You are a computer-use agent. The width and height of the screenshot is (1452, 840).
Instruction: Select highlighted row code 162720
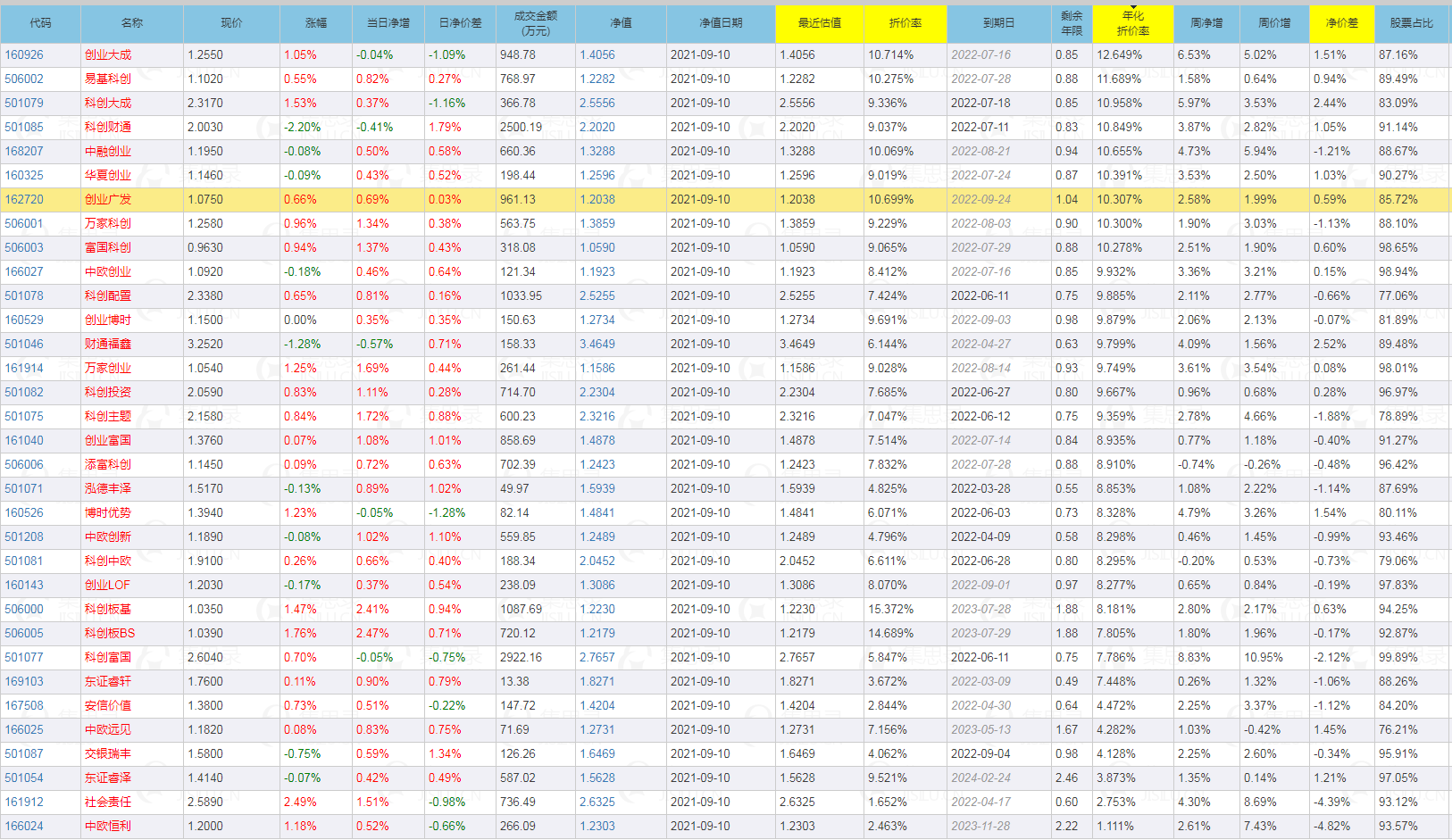[24, 199]
